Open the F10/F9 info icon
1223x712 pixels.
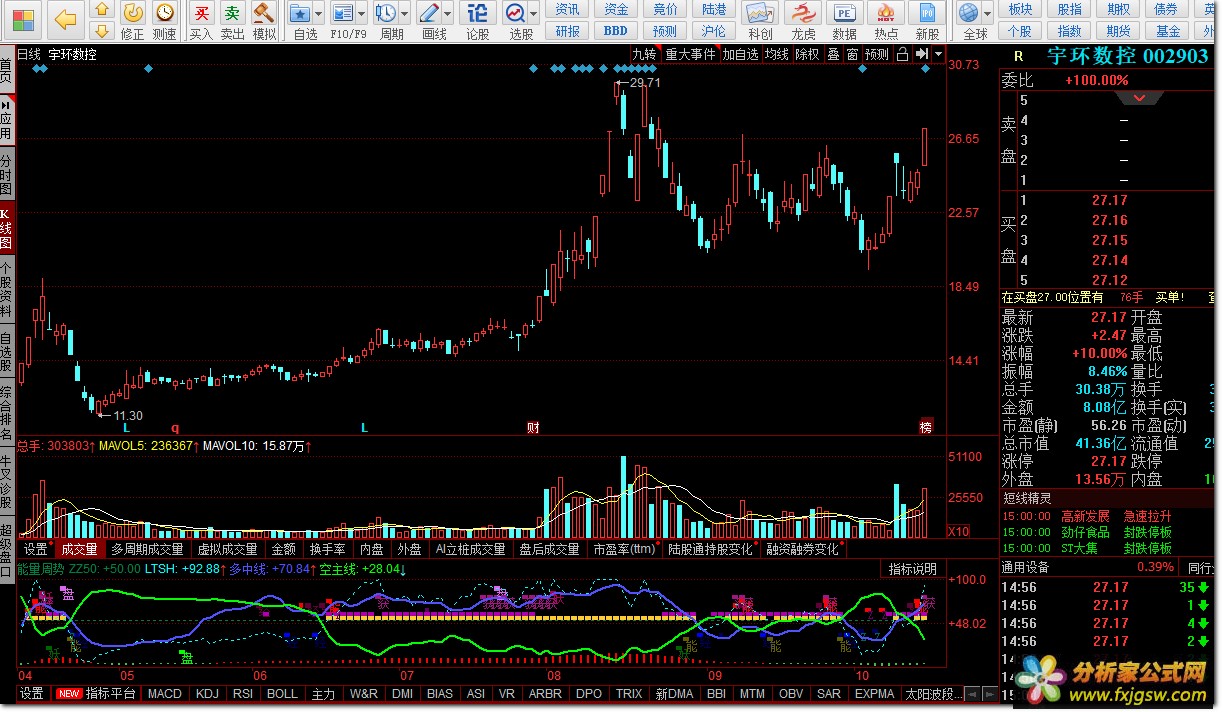pyautogui.click(x=342, y=13)
